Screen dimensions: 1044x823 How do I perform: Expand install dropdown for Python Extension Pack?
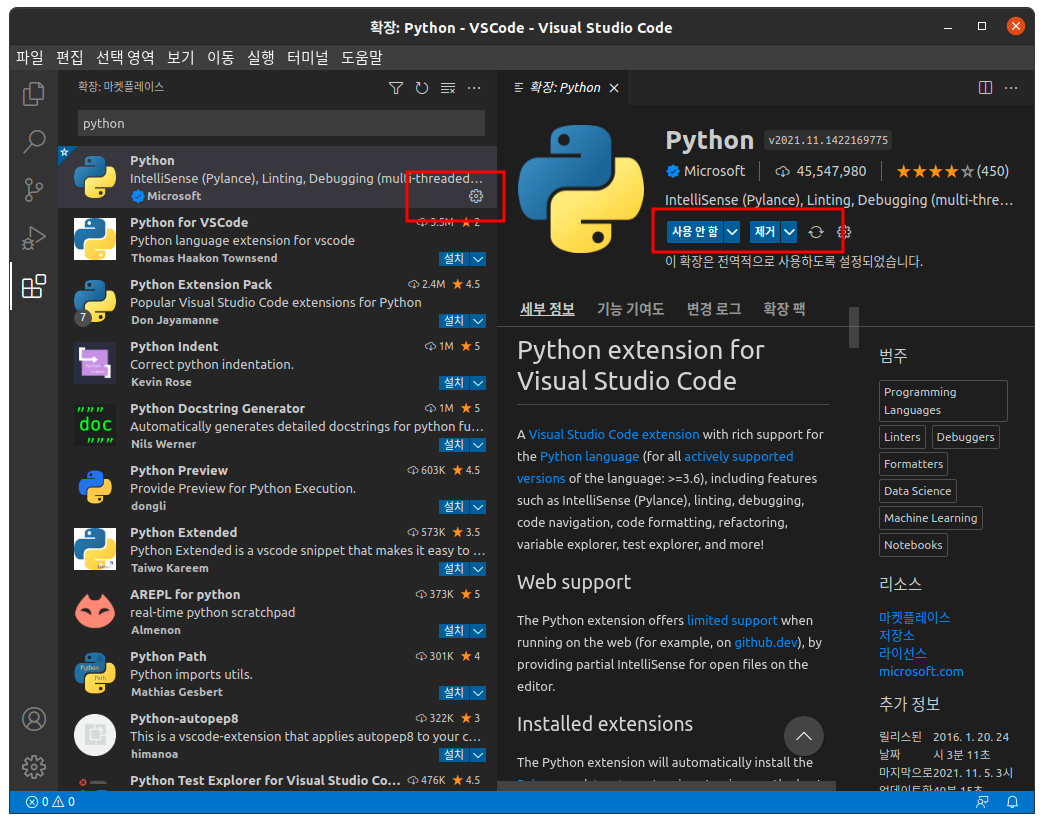click(478, 321)
